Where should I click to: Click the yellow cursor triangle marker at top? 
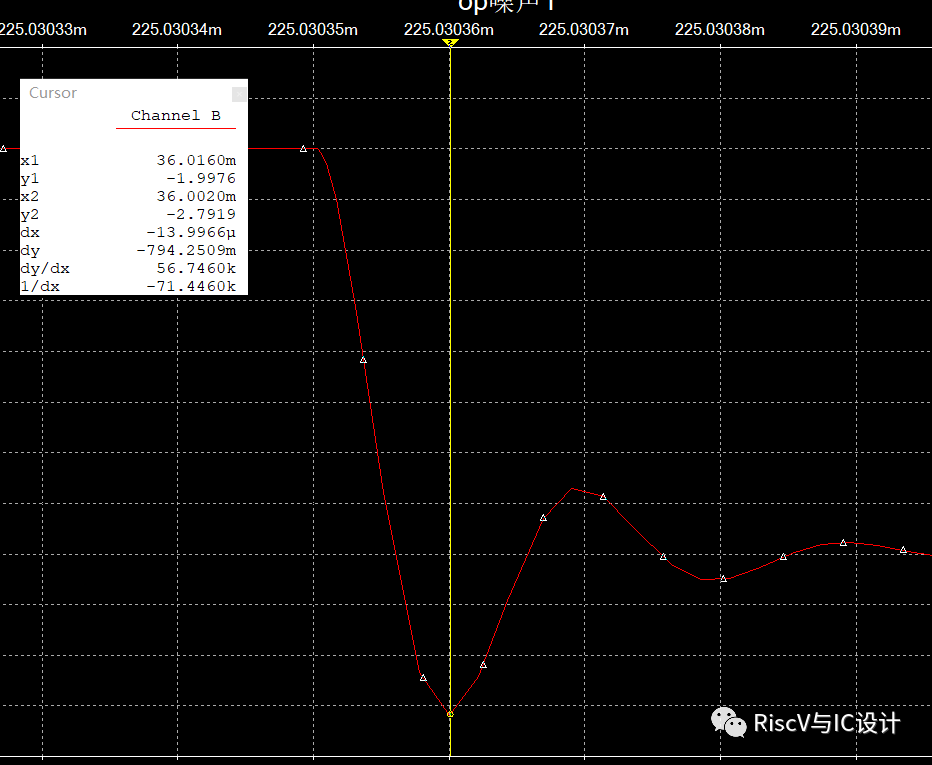450,43
